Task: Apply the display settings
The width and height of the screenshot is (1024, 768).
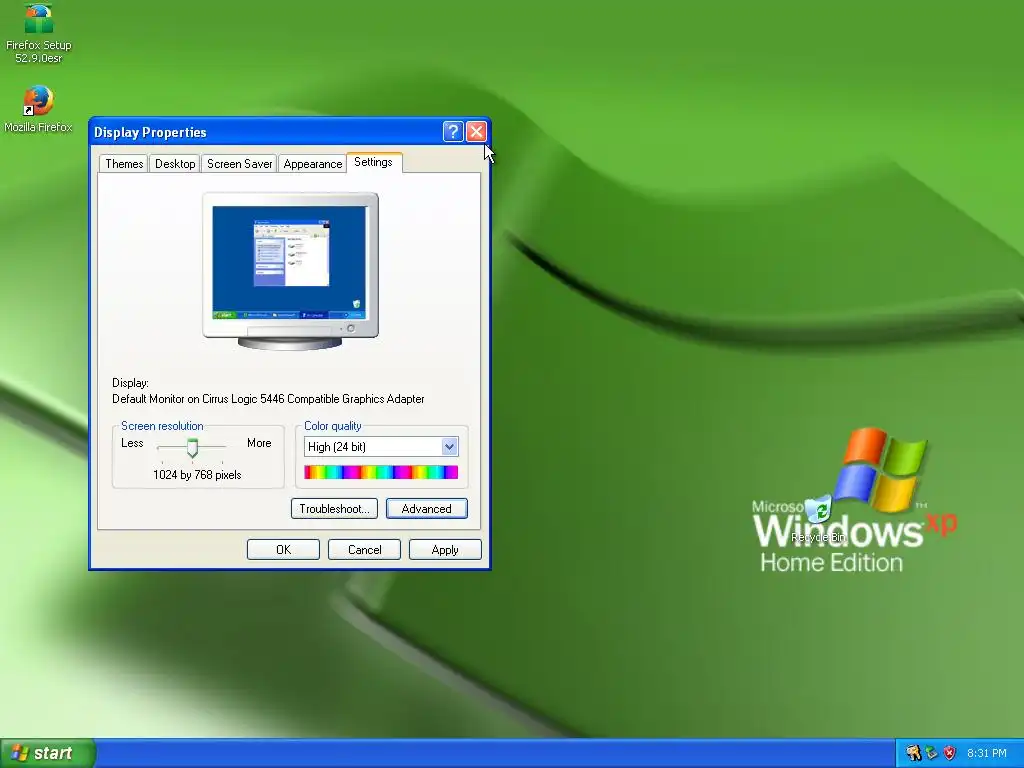Action: click(x=445, y=550)
